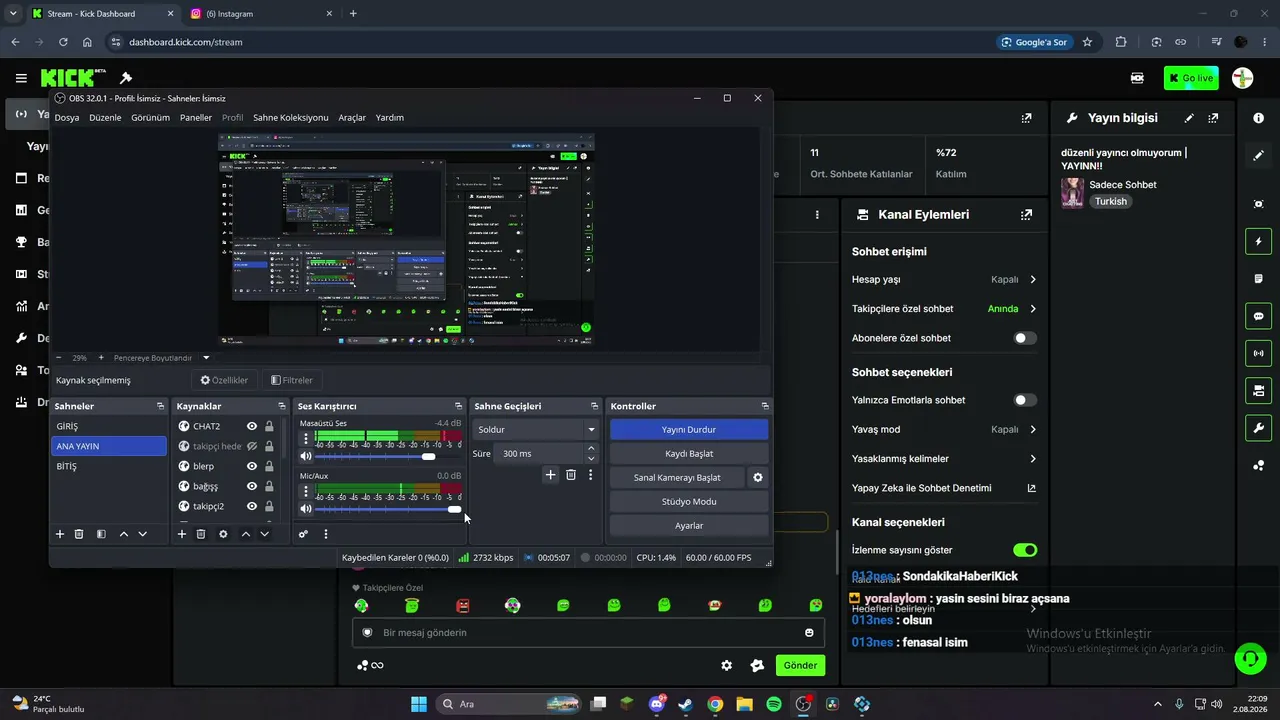Open Chrome tab search dropdown

[x=13, y=14]
